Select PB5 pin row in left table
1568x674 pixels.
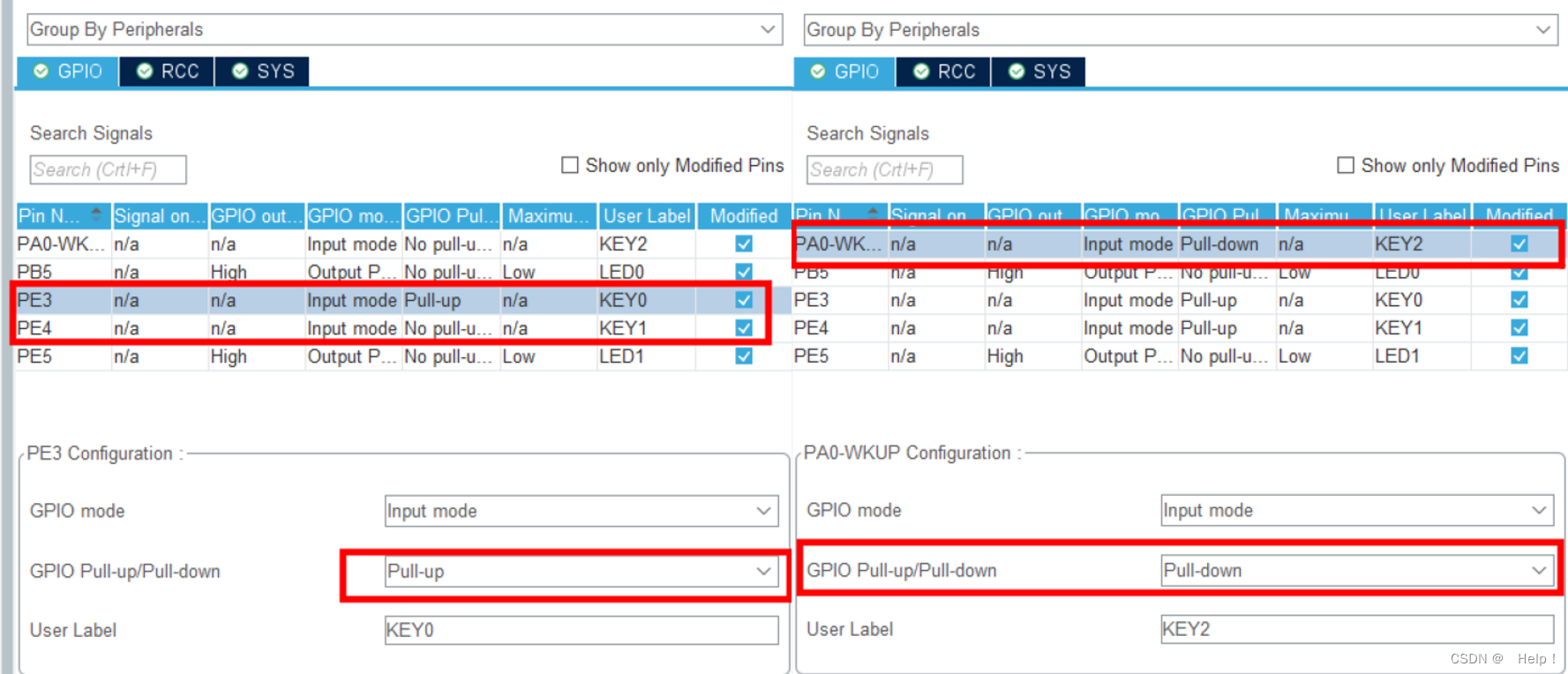403,272
